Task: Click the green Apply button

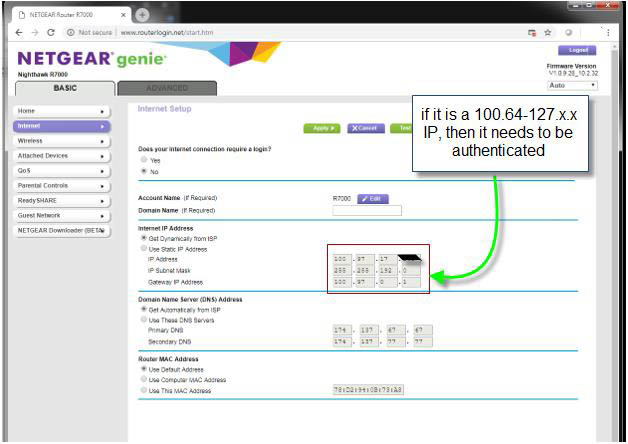Action: coord(322,128)
